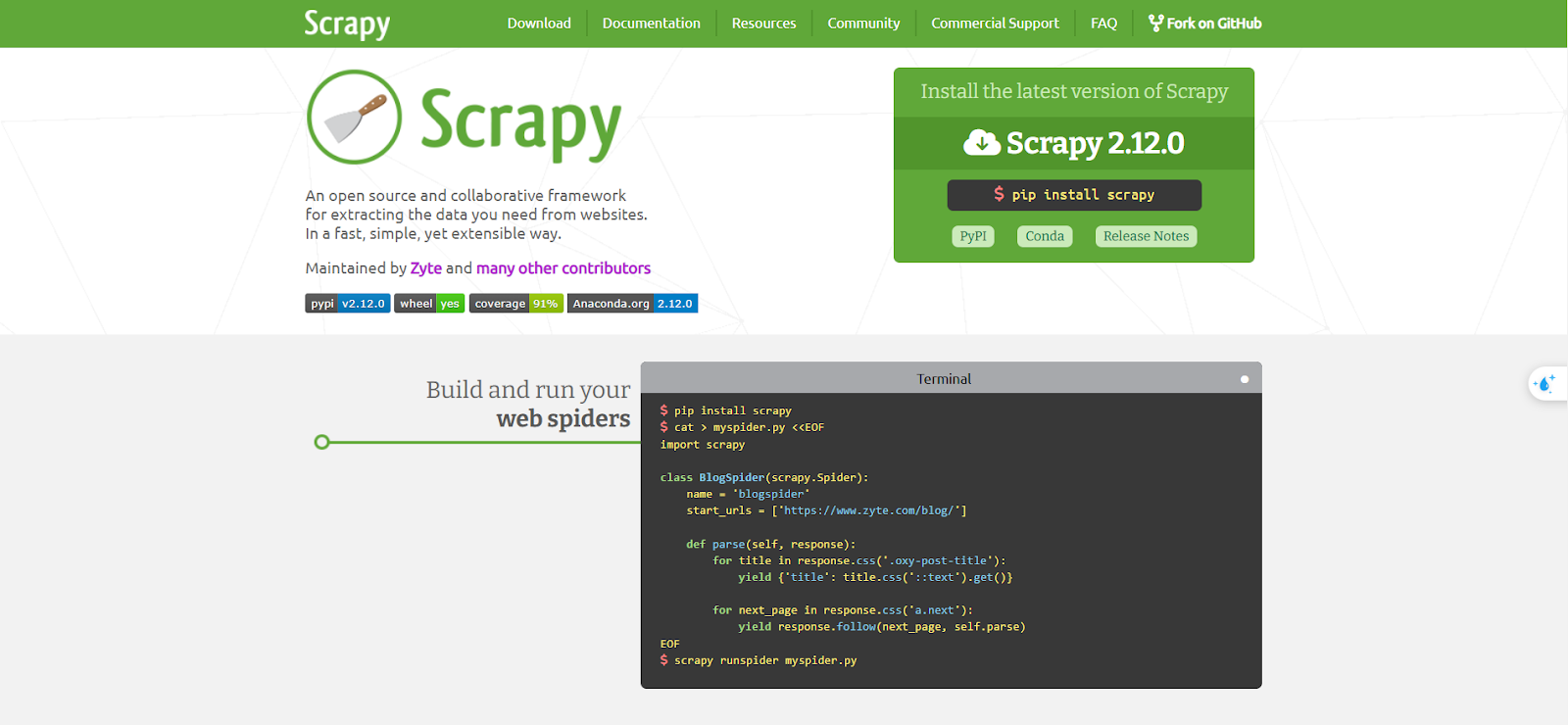Click the wheel yes badge
This screenshot has height=725, width=1568.
point(429,304)
